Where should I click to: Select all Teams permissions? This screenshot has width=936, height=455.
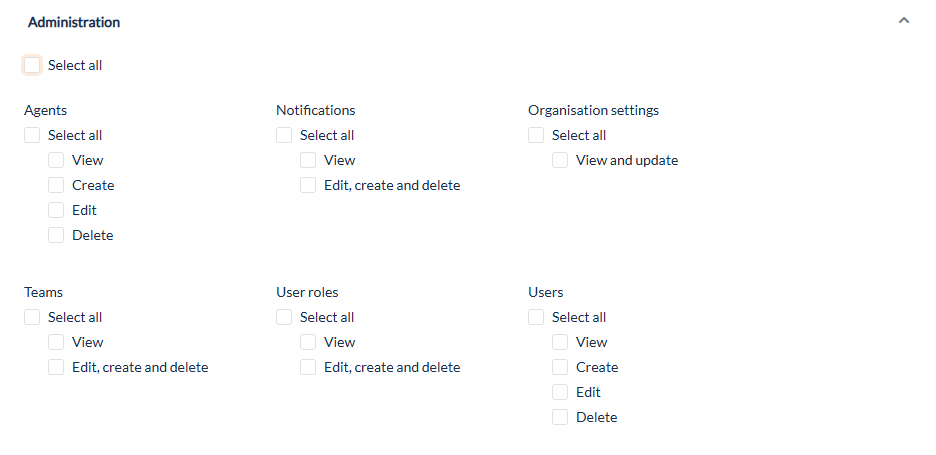coord(32,318)
